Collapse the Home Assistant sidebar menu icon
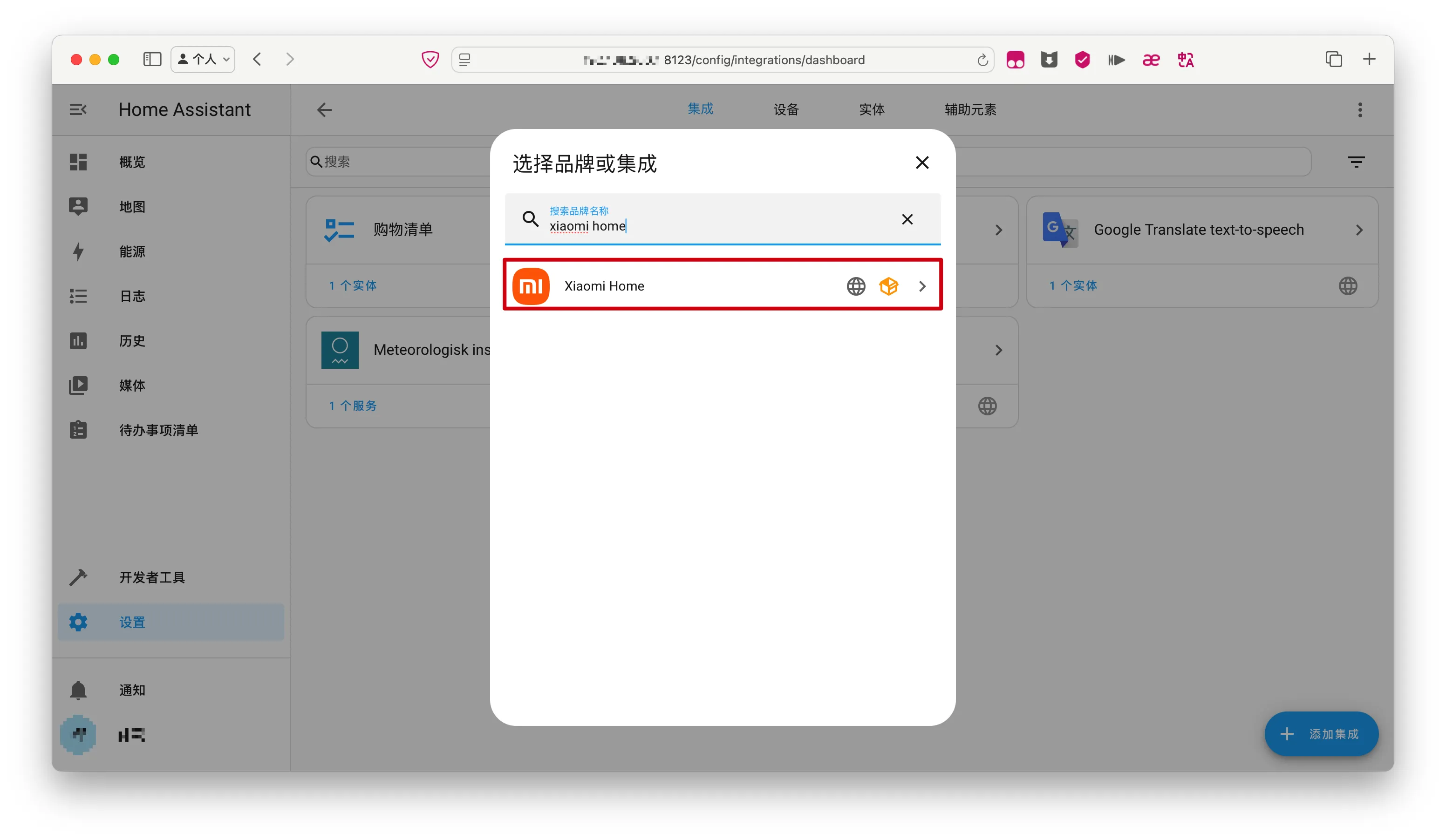Image resolution: width=1446 pixels, height=840 pixels. coord(78,109)
